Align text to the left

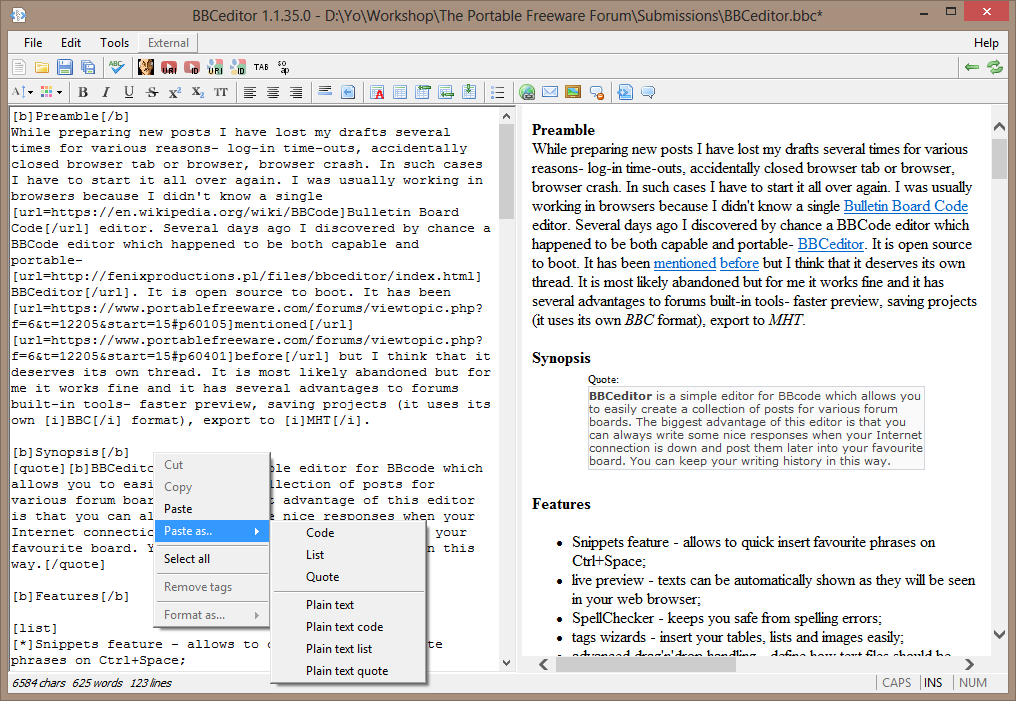[250, 93]
